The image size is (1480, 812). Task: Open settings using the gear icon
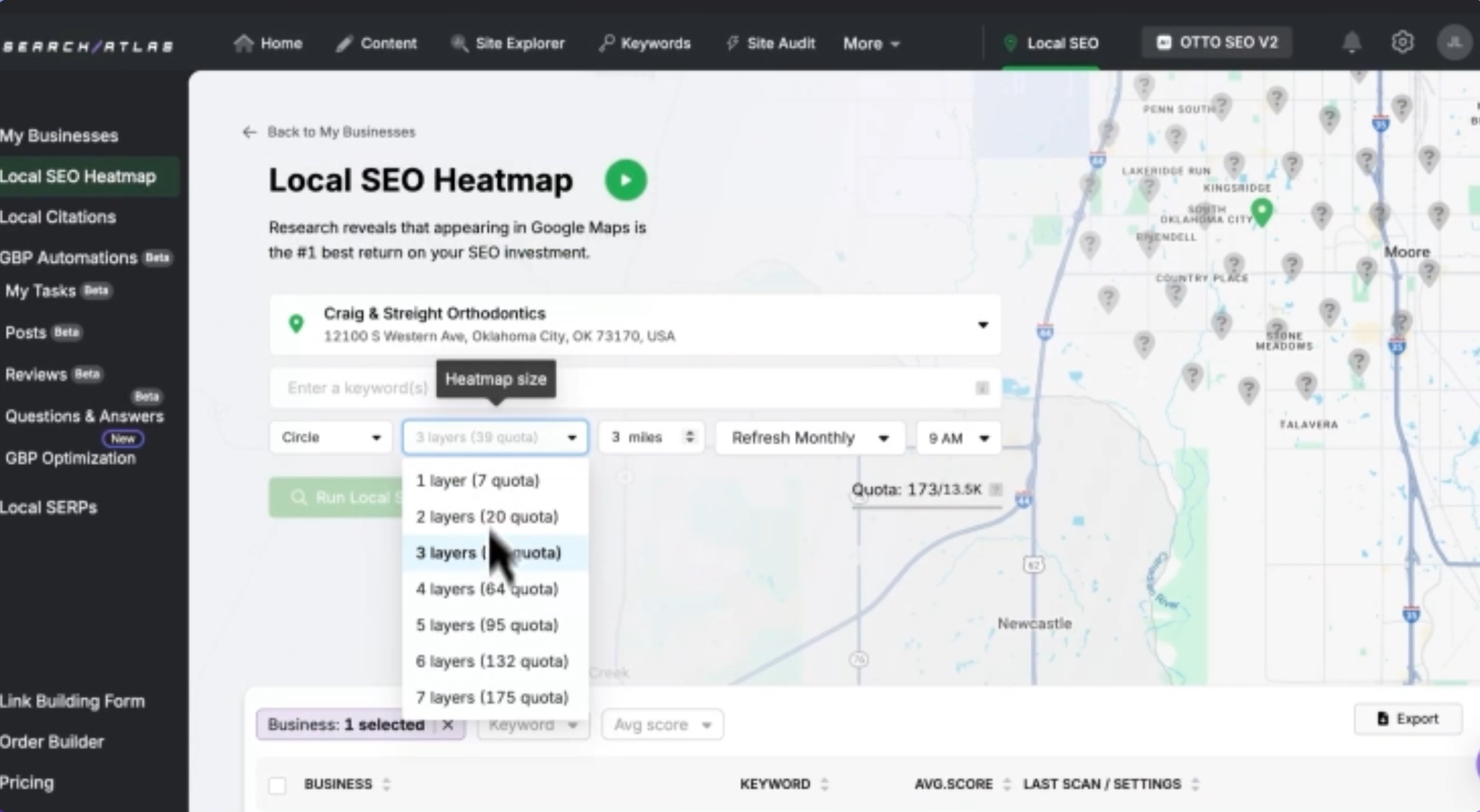[x=1403, y=42]
